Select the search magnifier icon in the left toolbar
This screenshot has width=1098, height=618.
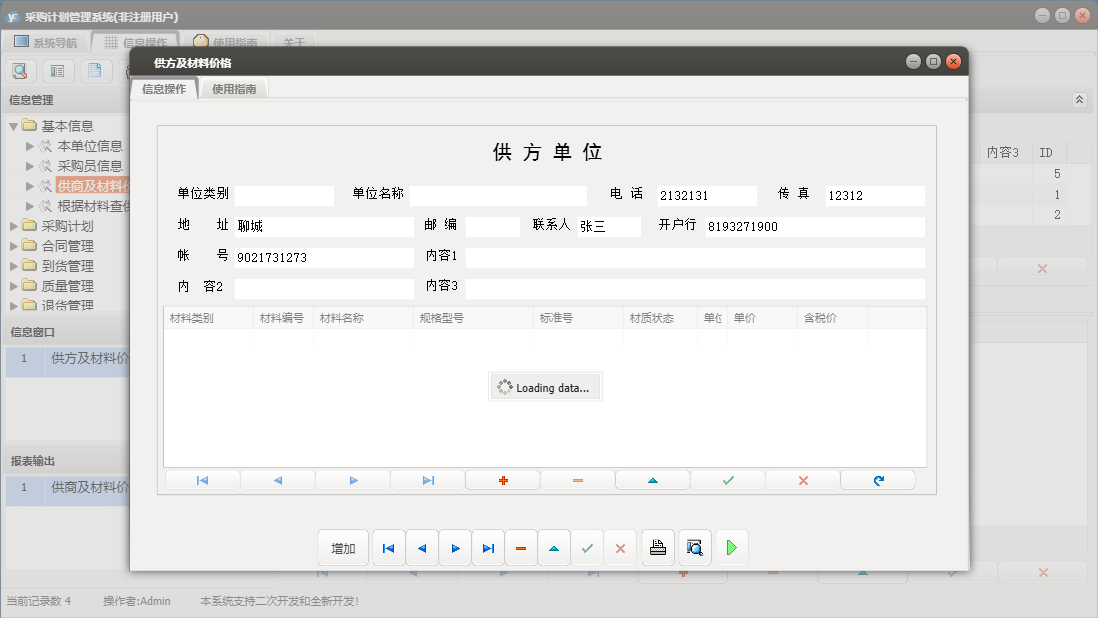pyautogui.click(x=20, y=70)
